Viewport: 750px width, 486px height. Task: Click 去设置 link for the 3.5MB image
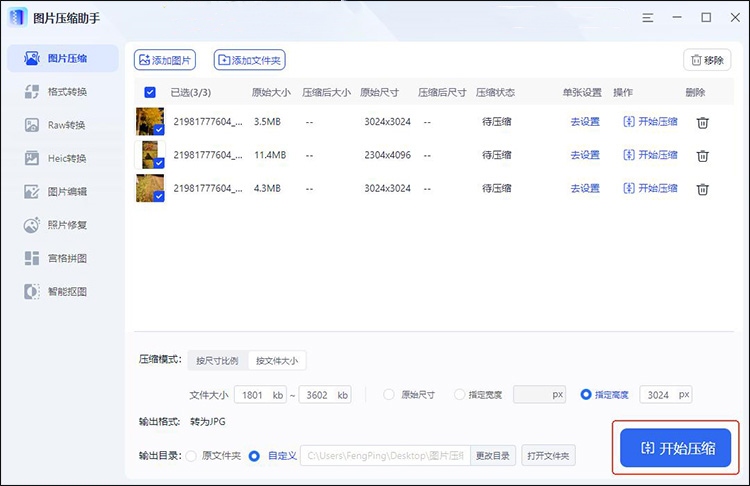click(x=584, y=122)
